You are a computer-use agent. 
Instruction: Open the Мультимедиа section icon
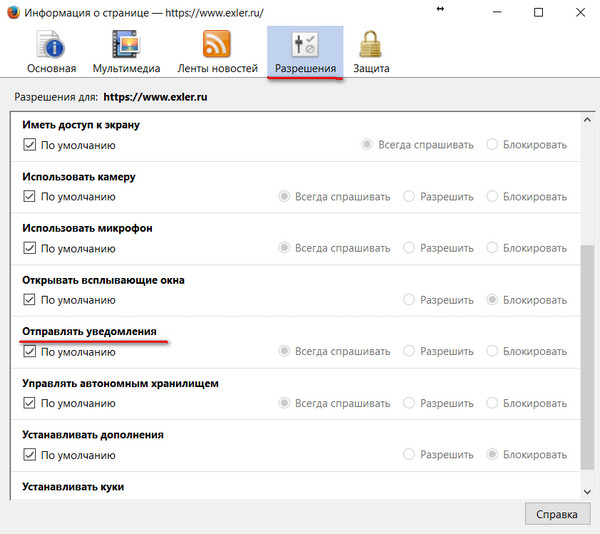pyautogui.click(x=126, y=45)
